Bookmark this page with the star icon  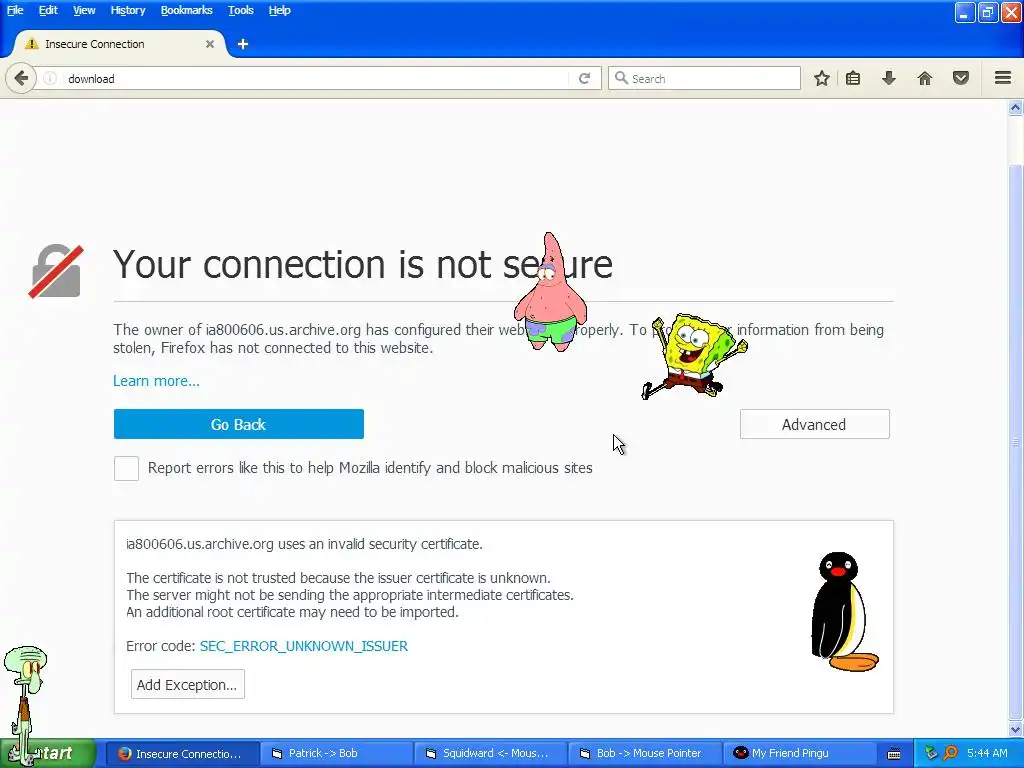point(822,78)
